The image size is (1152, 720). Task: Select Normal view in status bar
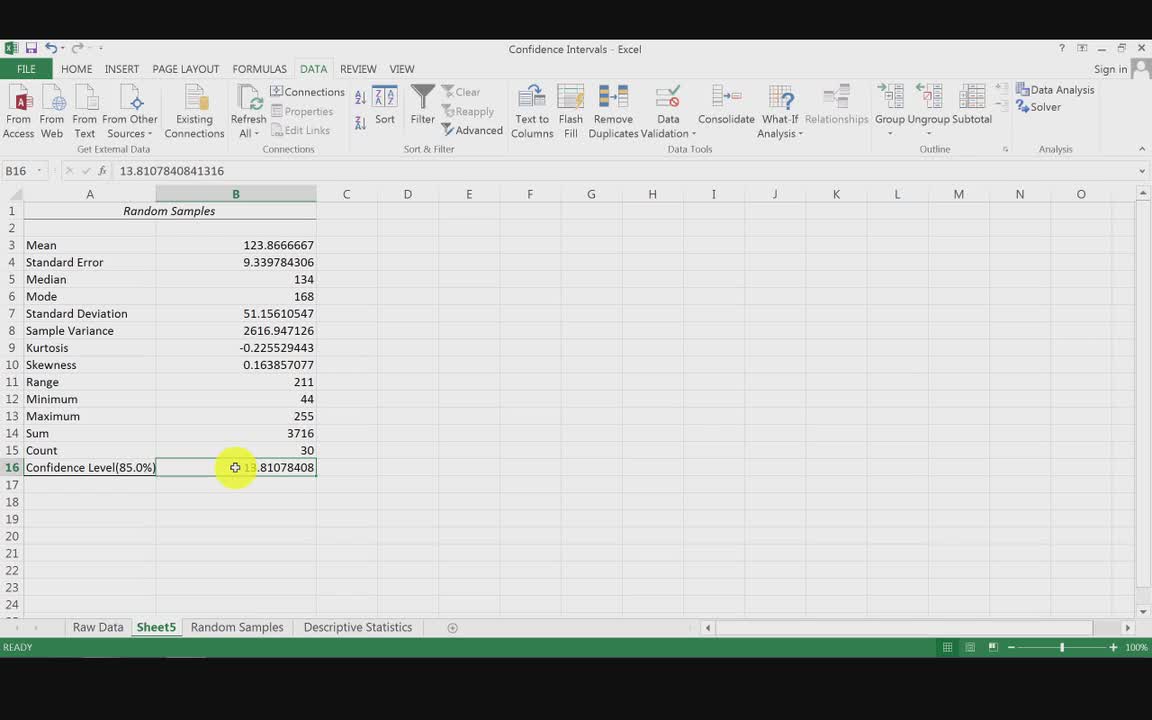point(947,648)
